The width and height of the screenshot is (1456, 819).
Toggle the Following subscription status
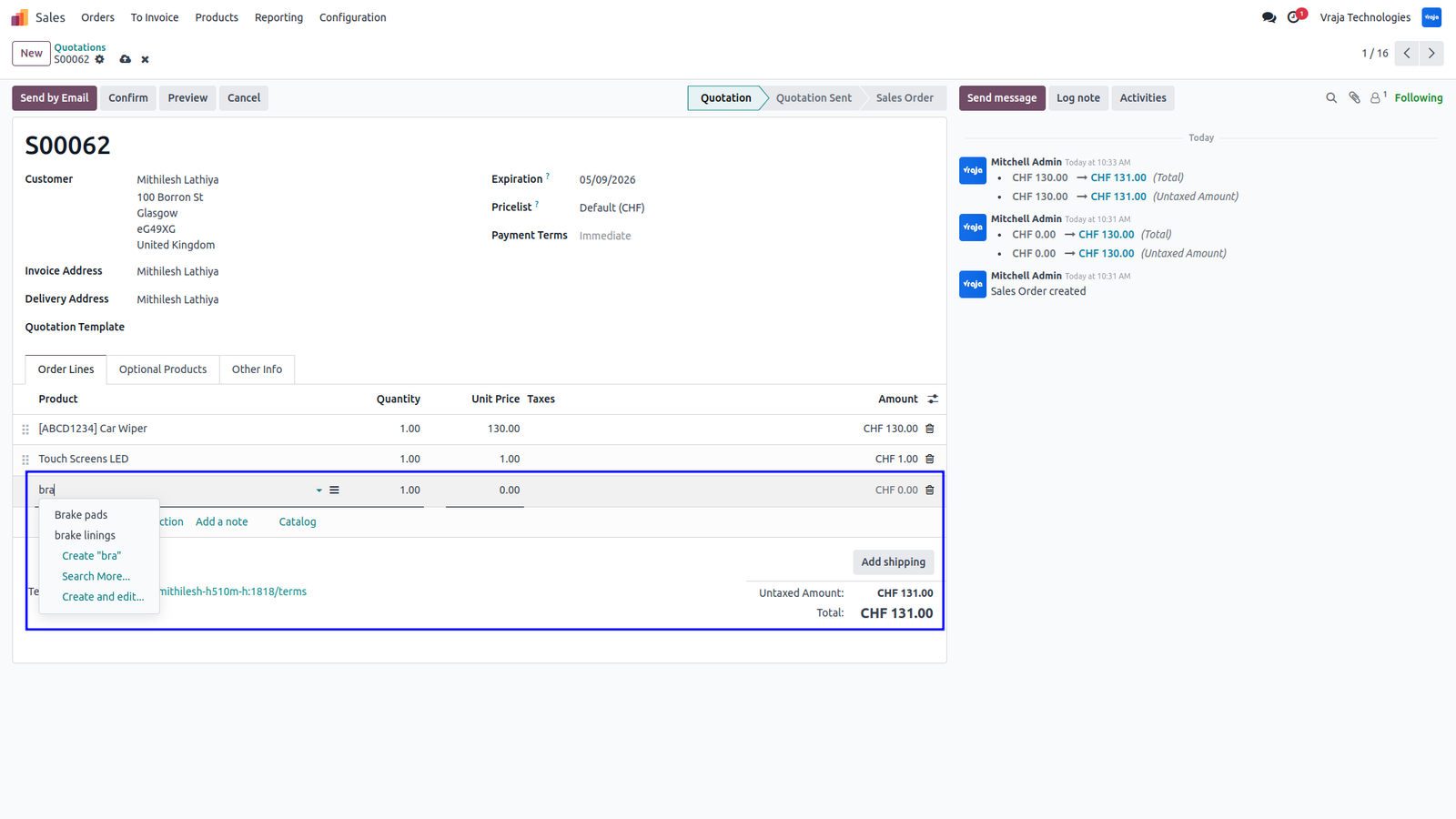point(1418,98)
